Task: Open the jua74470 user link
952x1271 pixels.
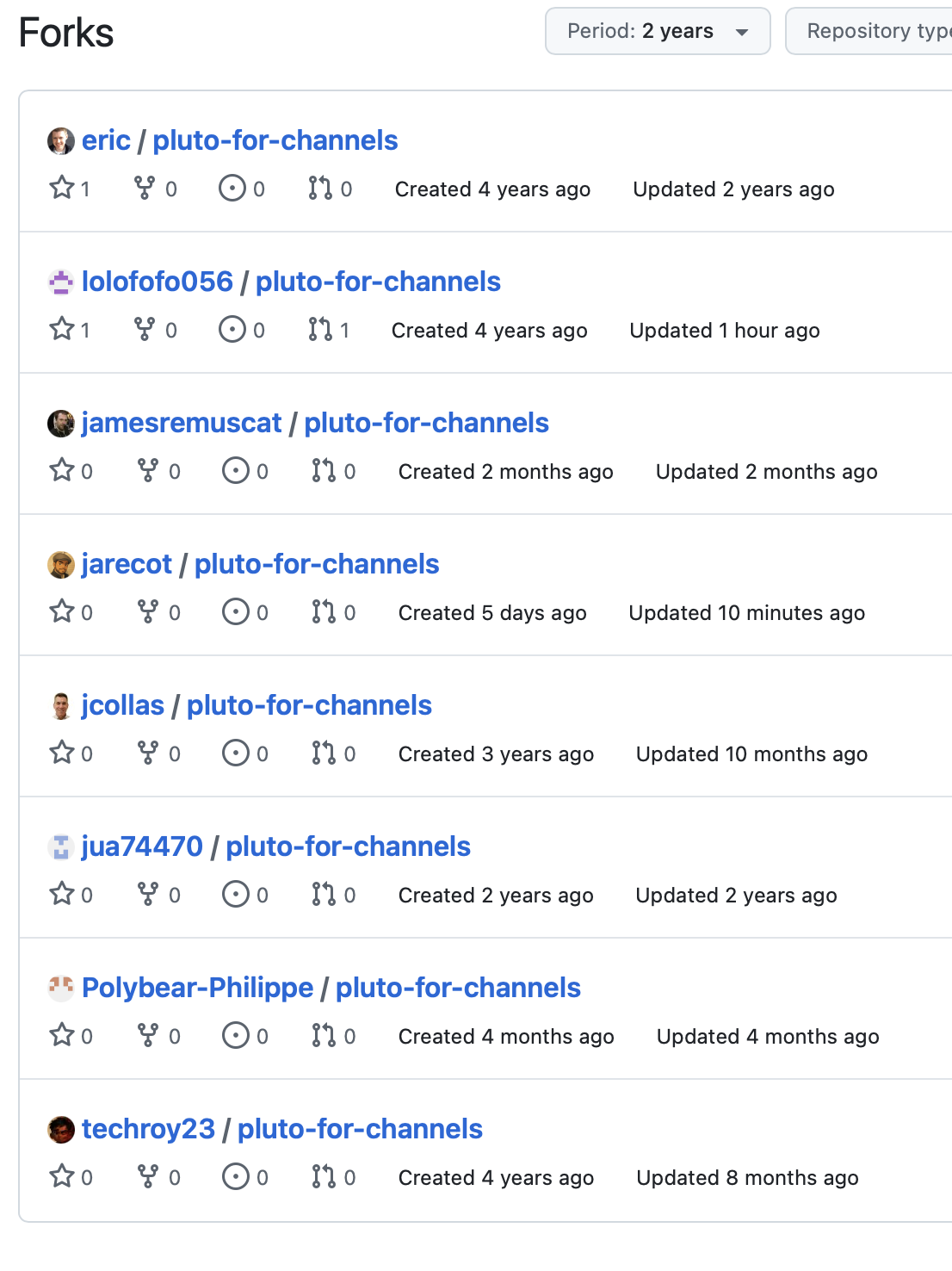Action: pyautogui.click(x=142, y=846)
